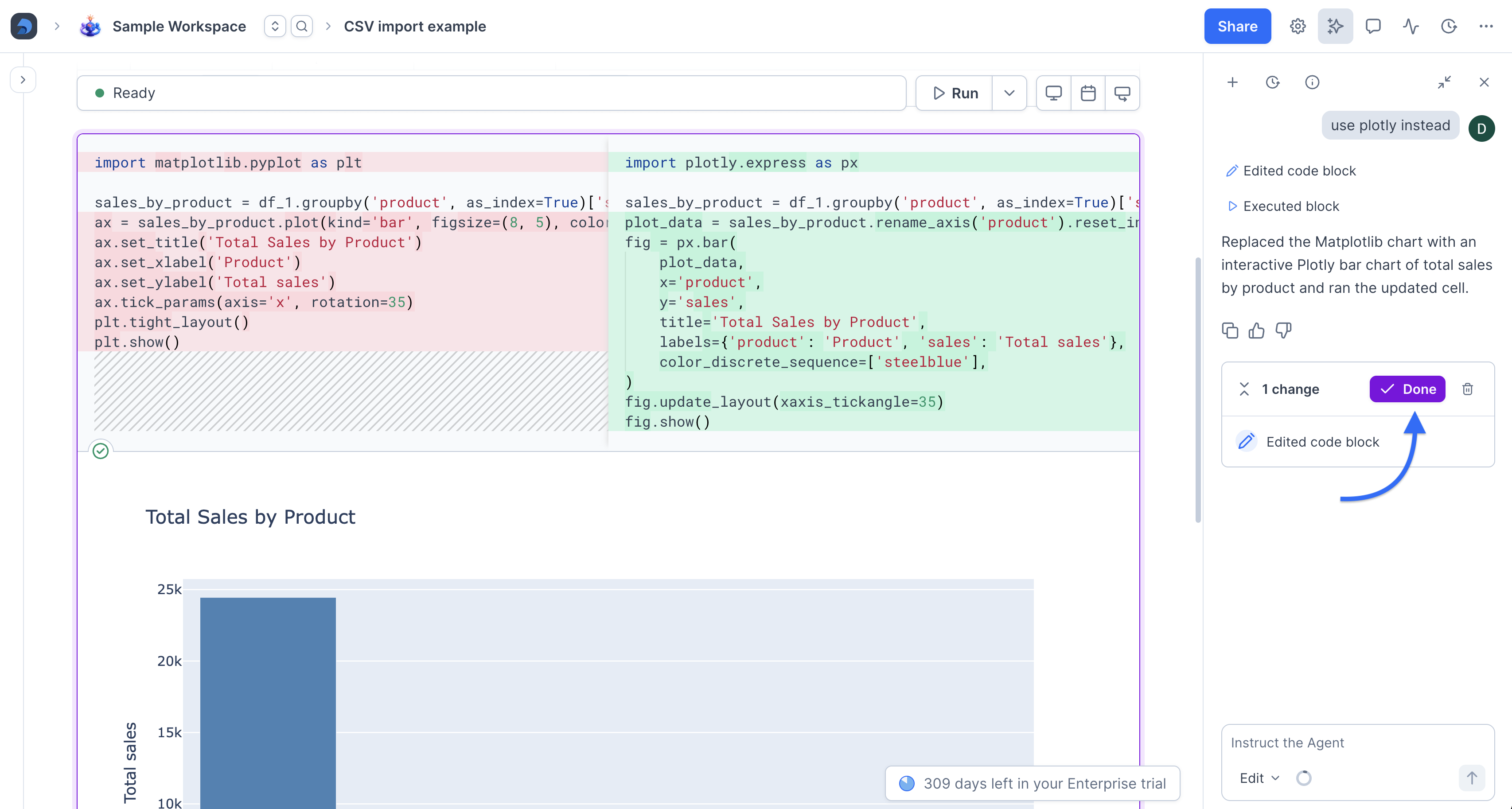Accept the change with Done button
This screenshot has height=809, width=1512.
[x=1407, y=389]
